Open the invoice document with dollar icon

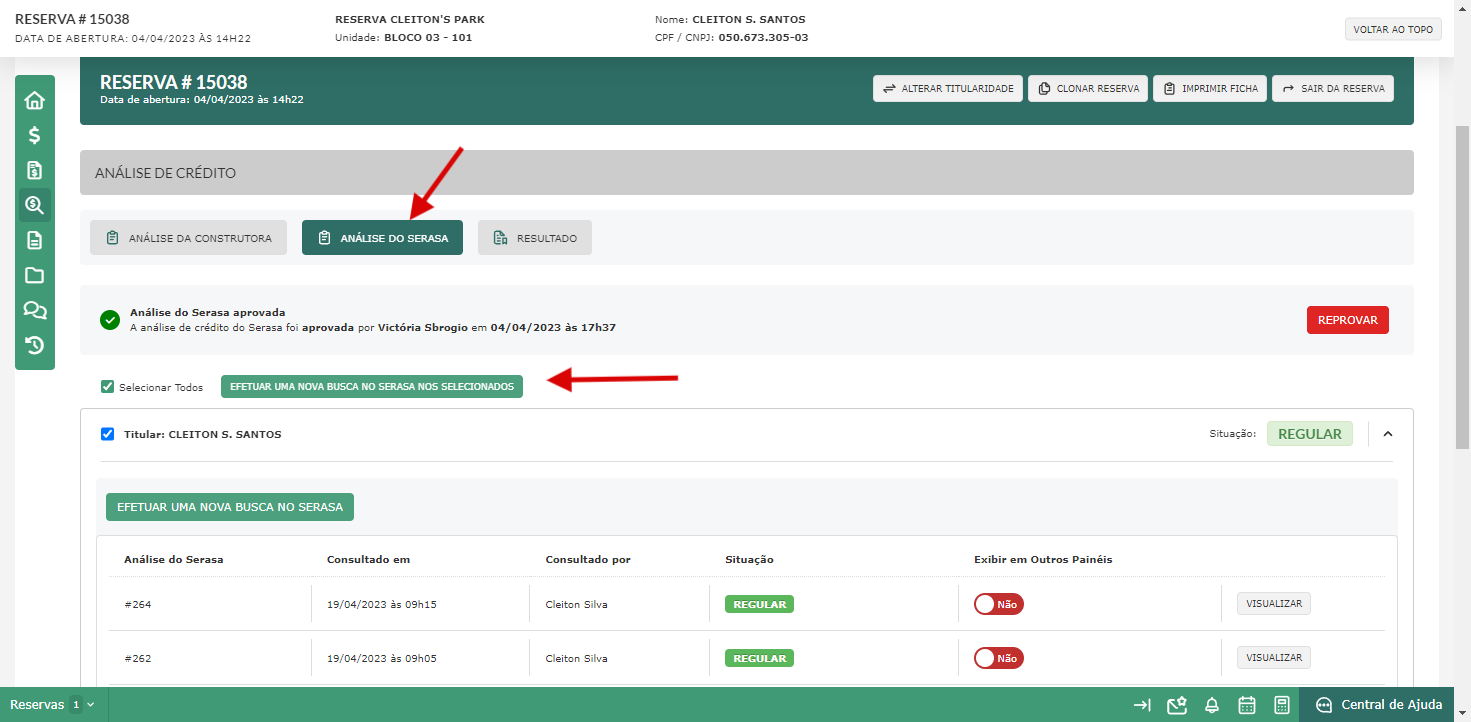click(x=35, y=170)
